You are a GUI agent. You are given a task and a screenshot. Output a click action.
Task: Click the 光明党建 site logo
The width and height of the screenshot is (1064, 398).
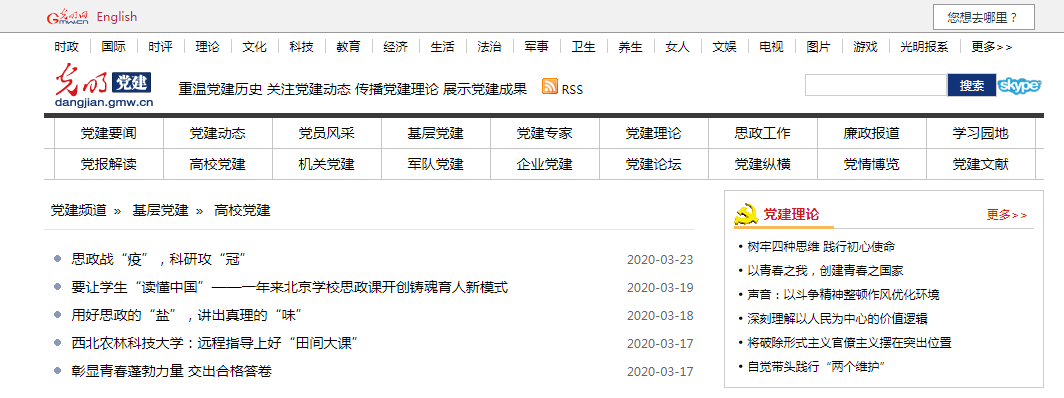tap(104, 86)
